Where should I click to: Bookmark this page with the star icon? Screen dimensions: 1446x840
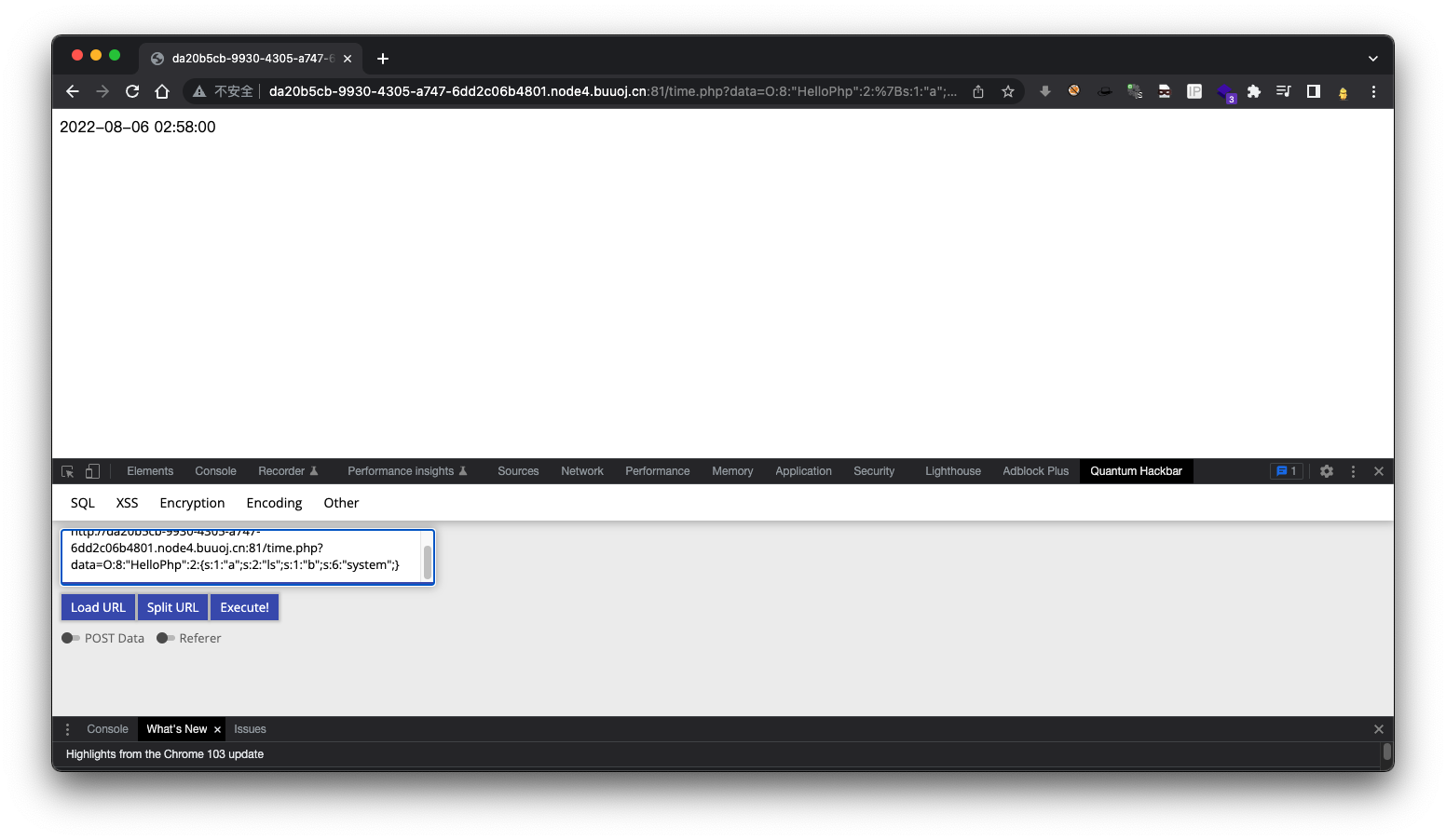1008,91
